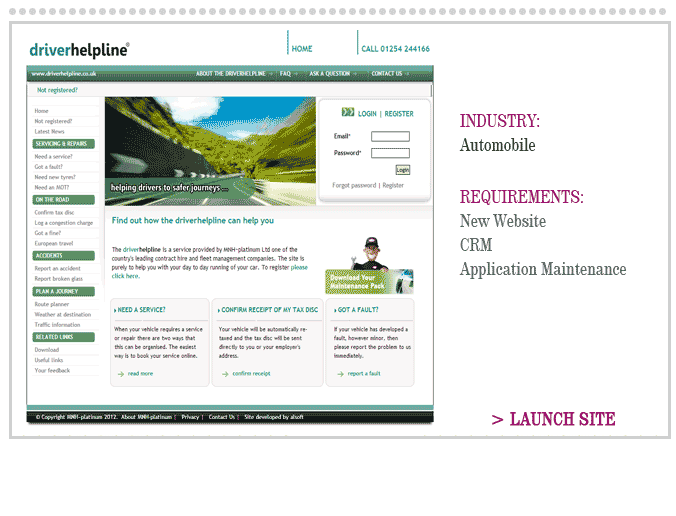
Task: Select Contact Us in the green navigation bar
Action: pos(387,73)
